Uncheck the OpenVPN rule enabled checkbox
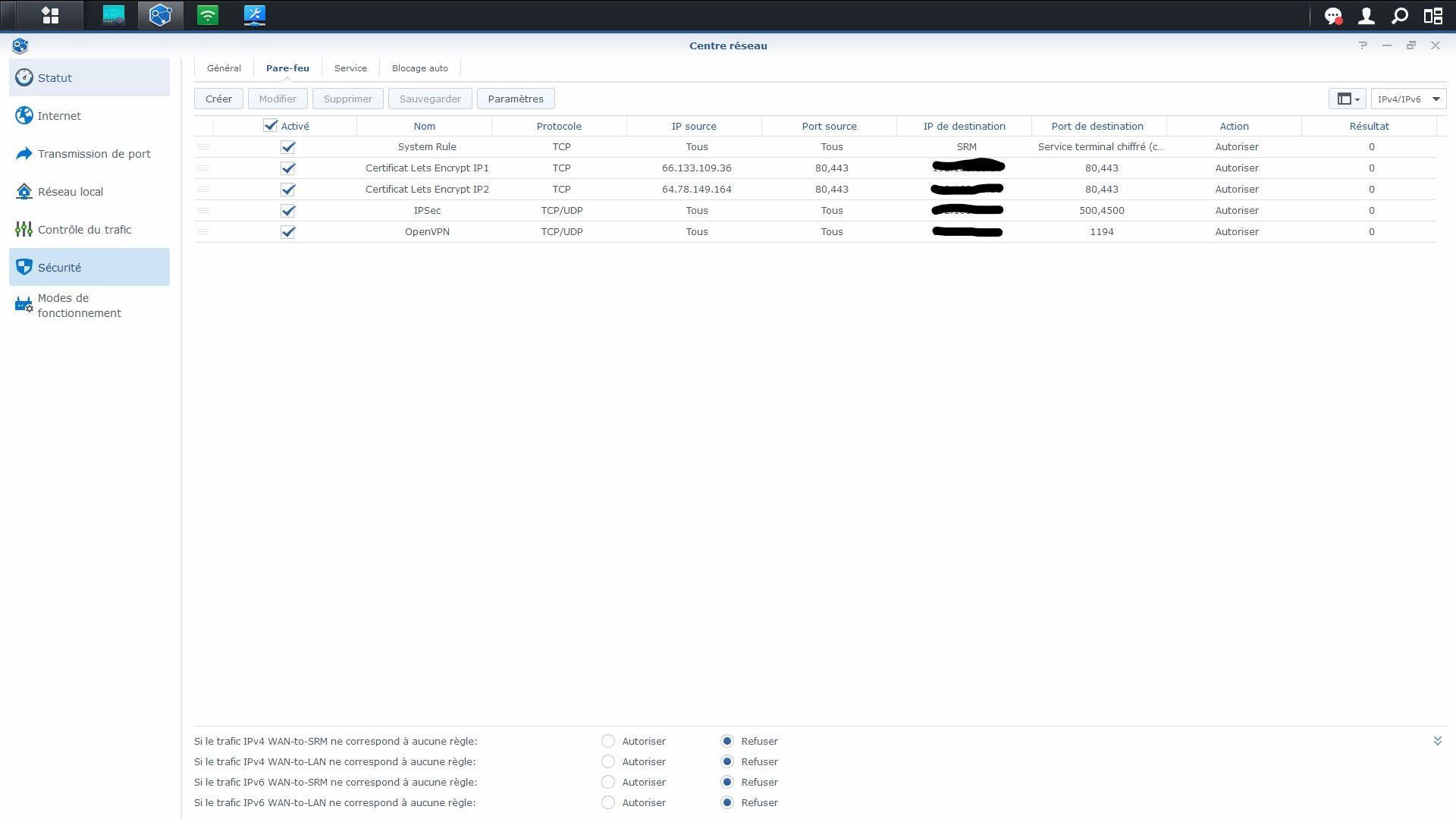 (287, 232)
